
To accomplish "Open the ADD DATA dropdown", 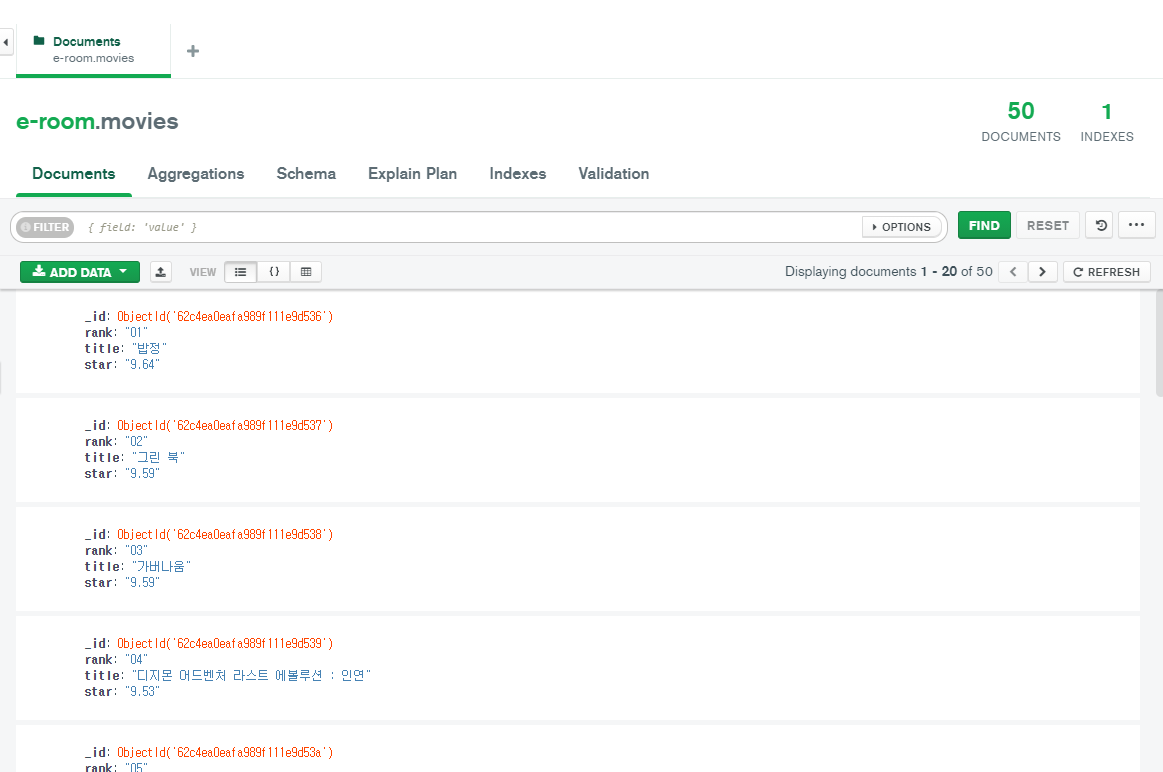I will [x=79, y=272].
